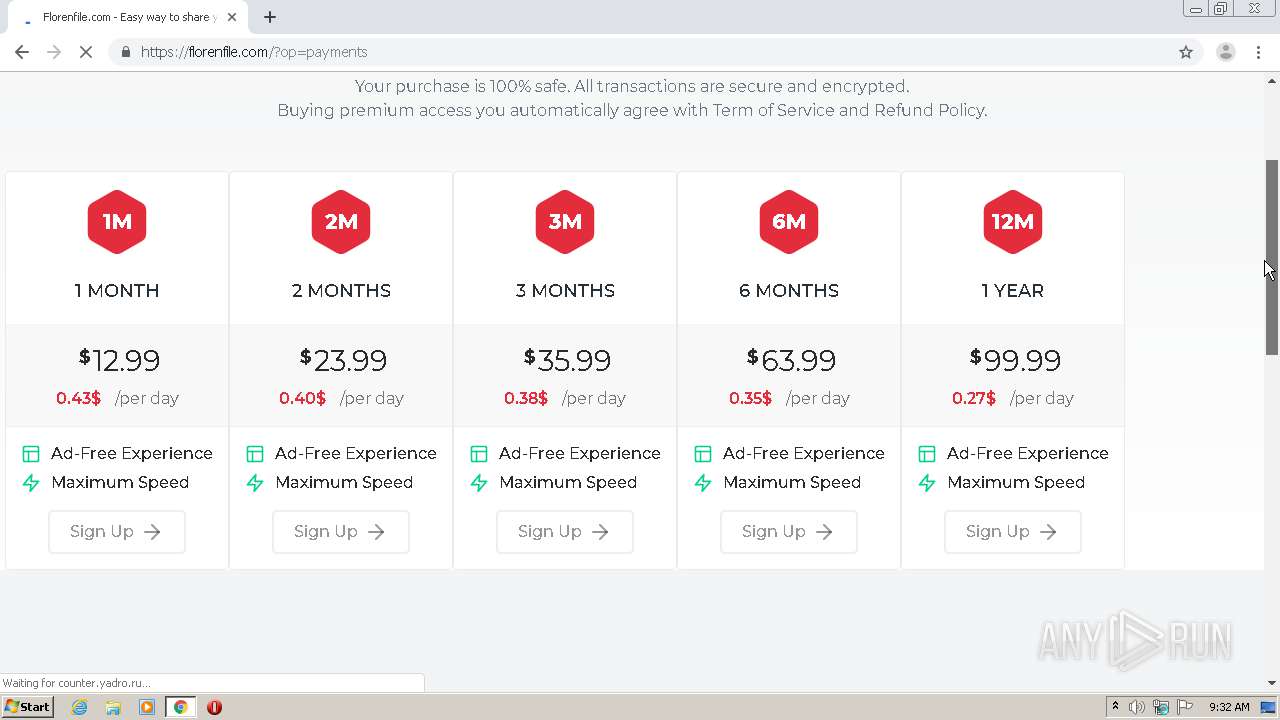Sign Up for the 1 Year plan

coord(1013,532)
